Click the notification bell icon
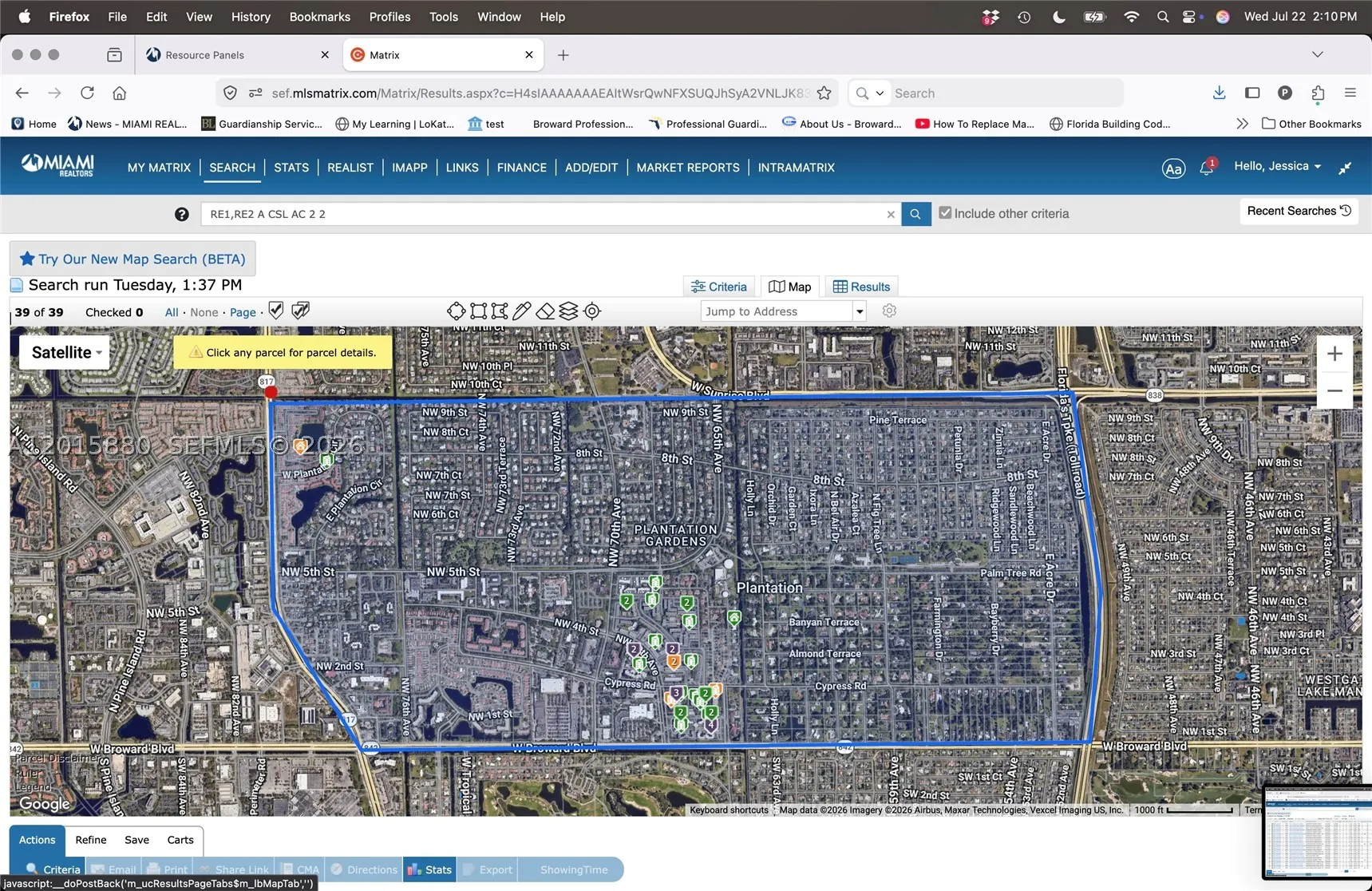 1207,167
